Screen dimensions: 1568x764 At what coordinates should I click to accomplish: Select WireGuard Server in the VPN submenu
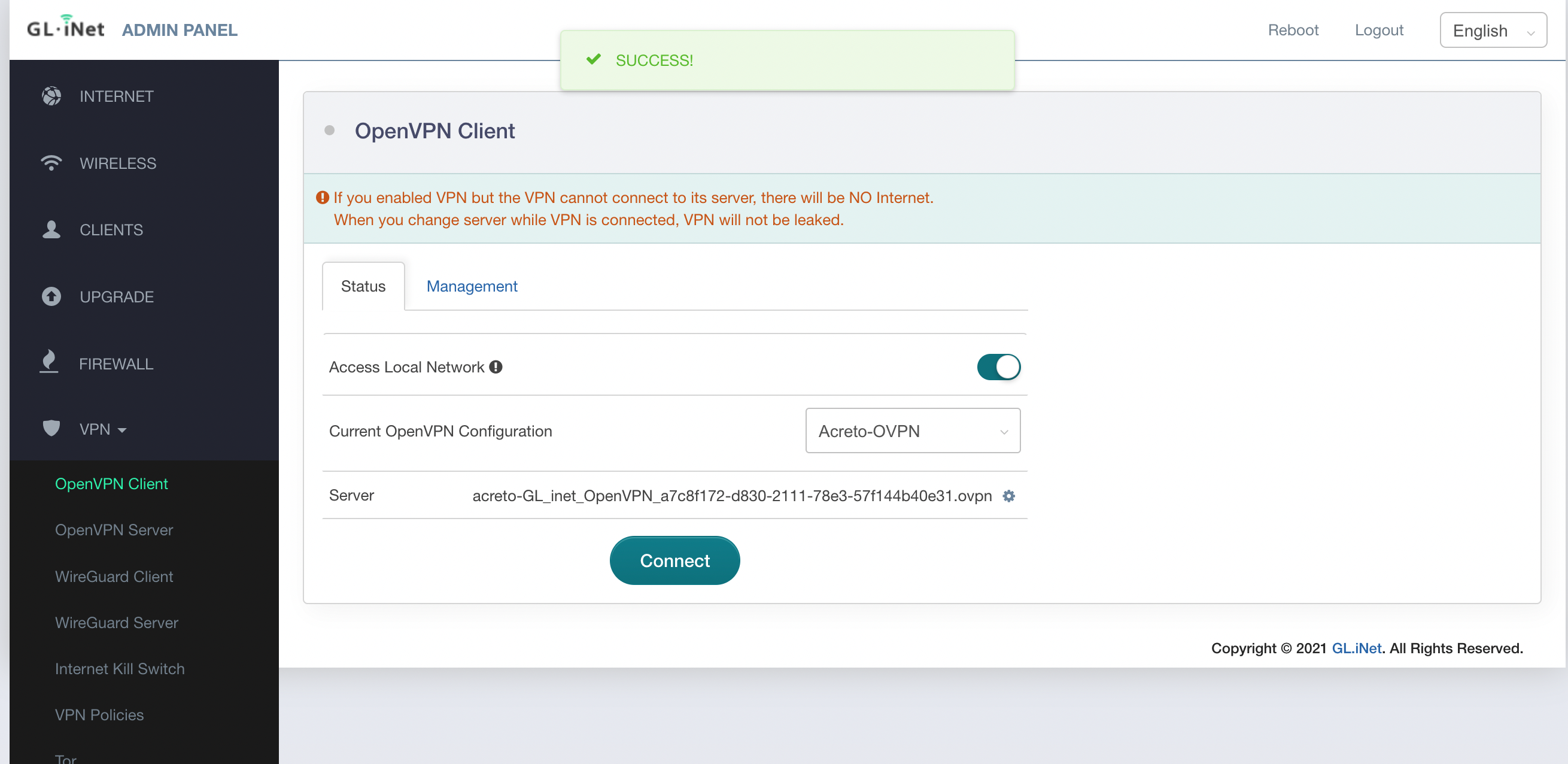click(116, 623)
